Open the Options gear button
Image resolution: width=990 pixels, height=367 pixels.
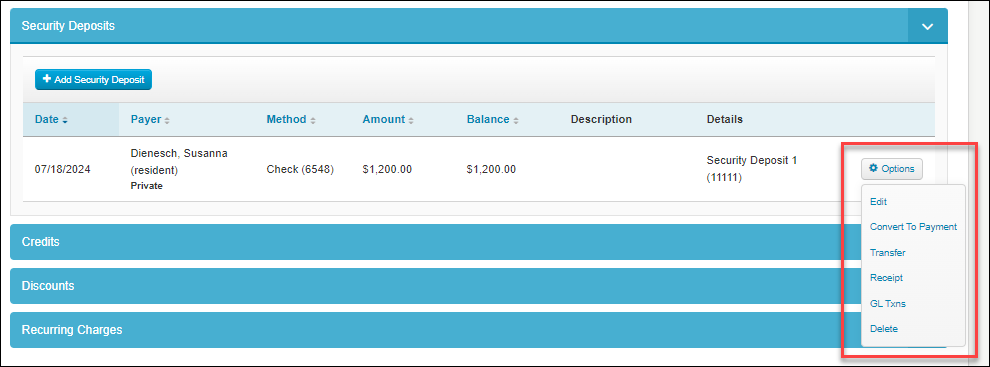point(892,169)
